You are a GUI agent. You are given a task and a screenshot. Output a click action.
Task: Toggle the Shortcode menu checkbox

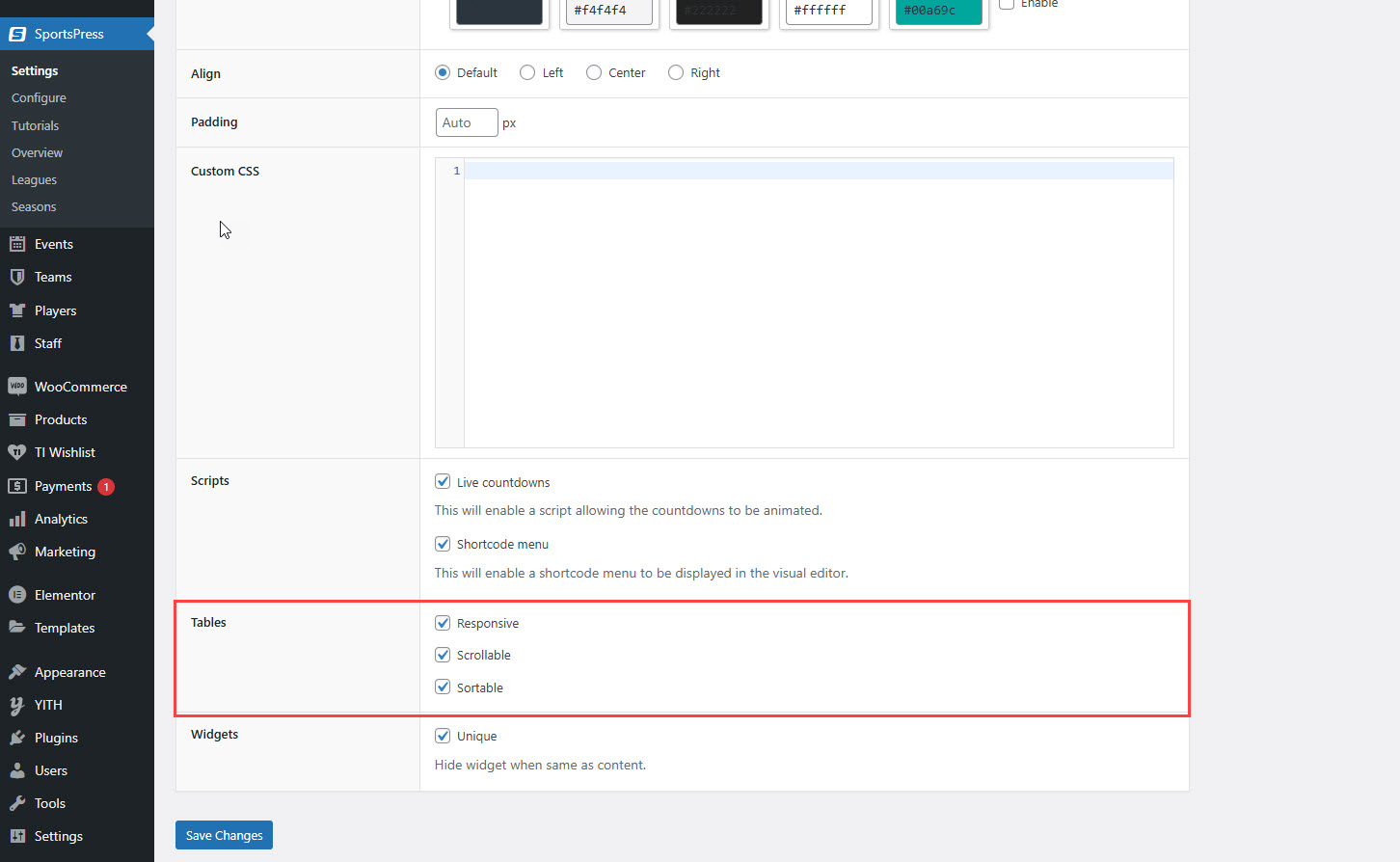(443, 544)
